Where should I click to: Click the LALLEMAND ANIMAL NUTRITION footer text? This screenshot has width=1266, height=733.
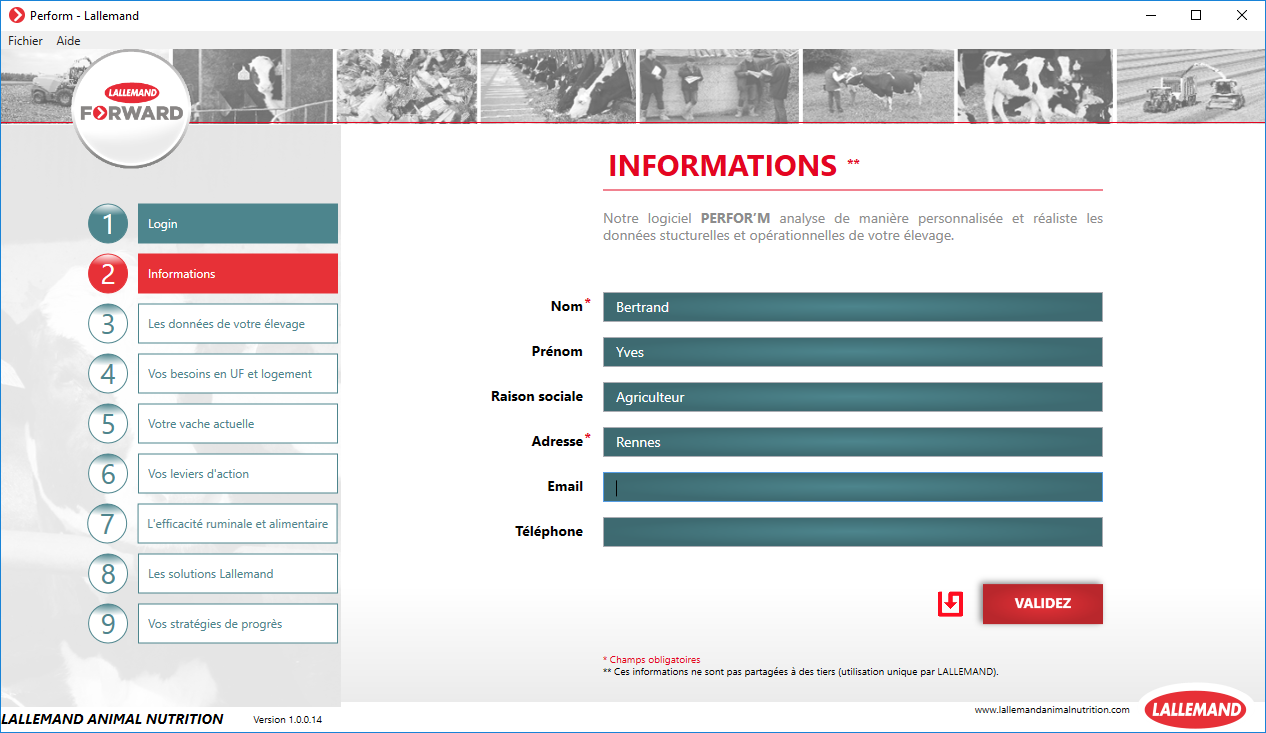(112, 719)
